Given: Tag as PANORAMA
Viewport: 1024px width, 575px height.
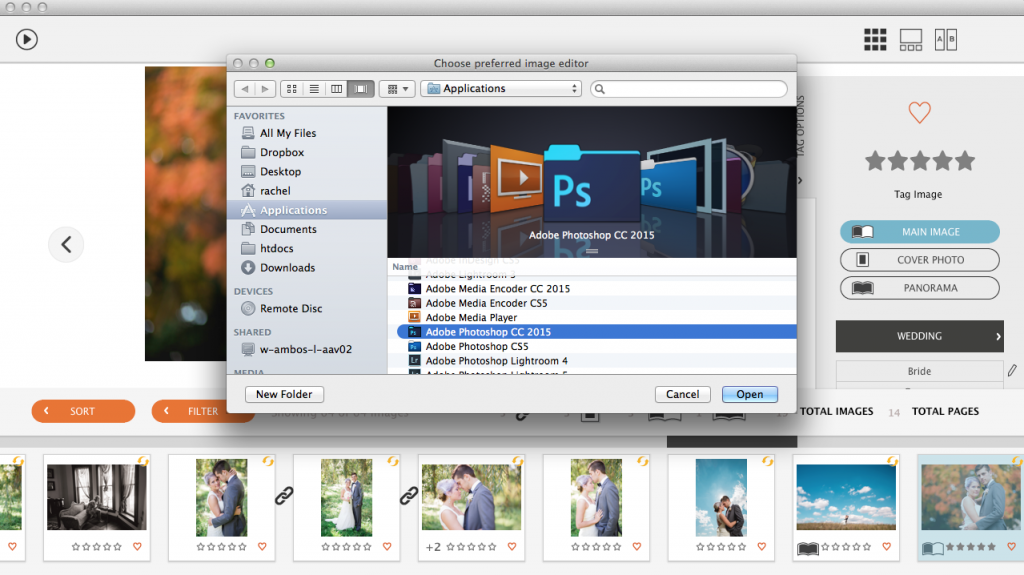Looking at the screenshot, I should point(920,288).
